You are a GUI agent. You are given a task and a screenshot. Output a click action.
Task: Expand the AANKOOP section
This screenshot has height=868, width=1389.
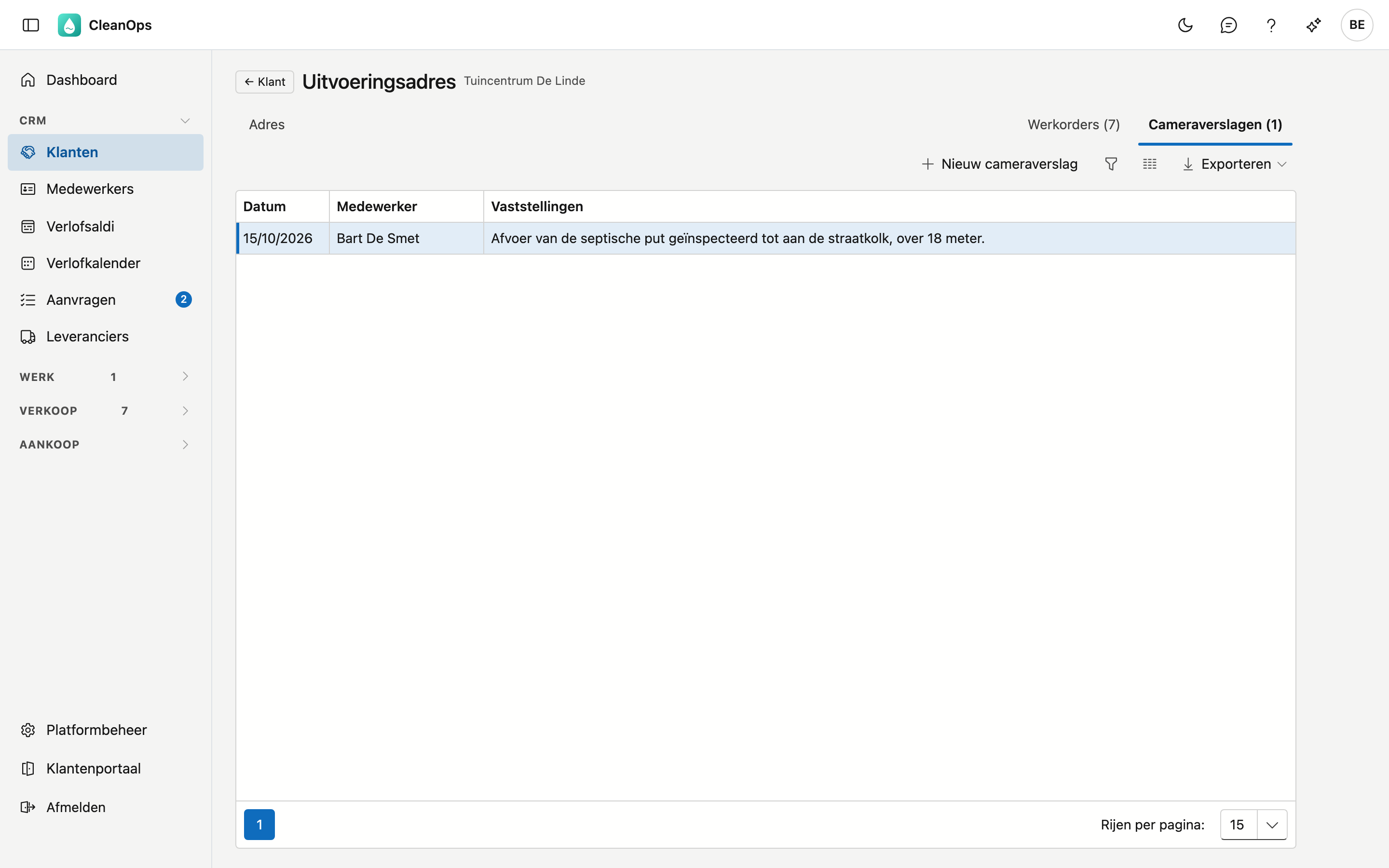click(x=106, y=444)
